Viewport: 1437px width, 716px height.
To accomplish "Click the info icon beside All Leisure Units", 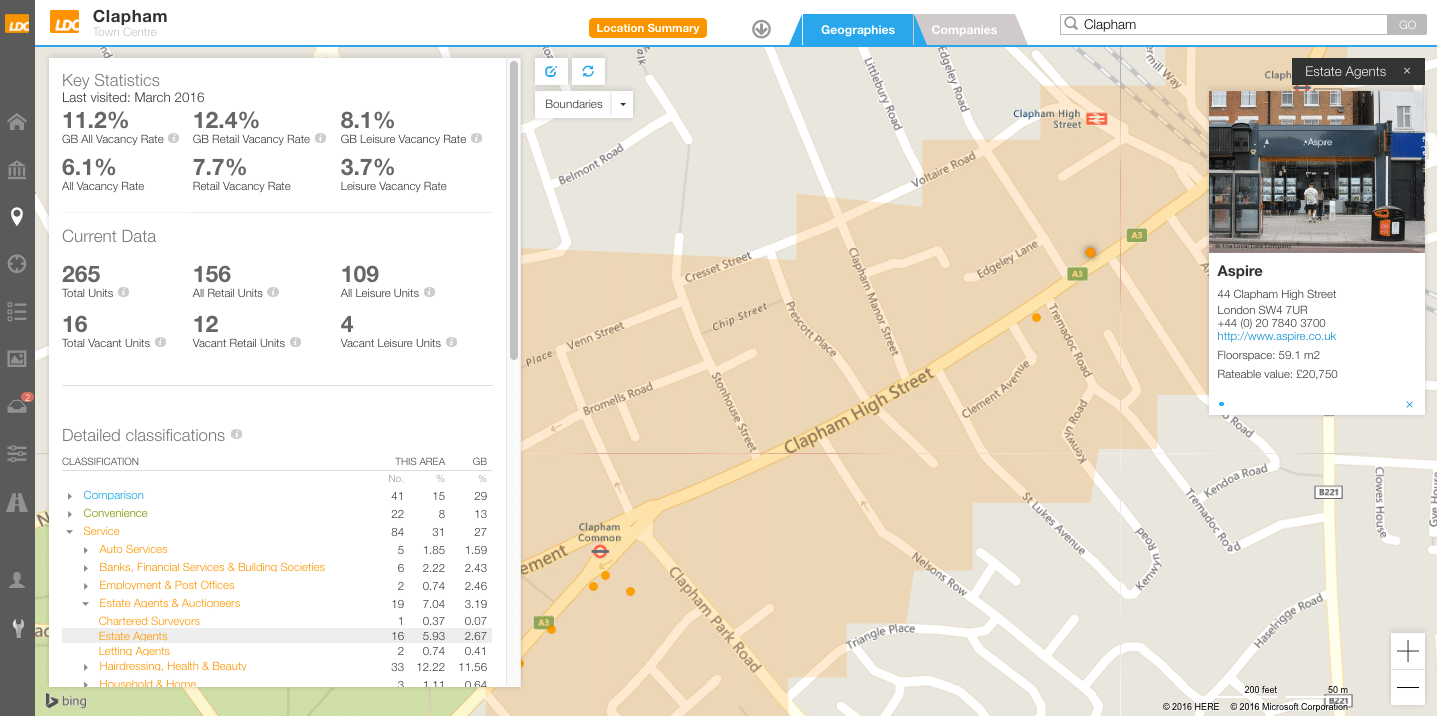I will click(429, 293).
